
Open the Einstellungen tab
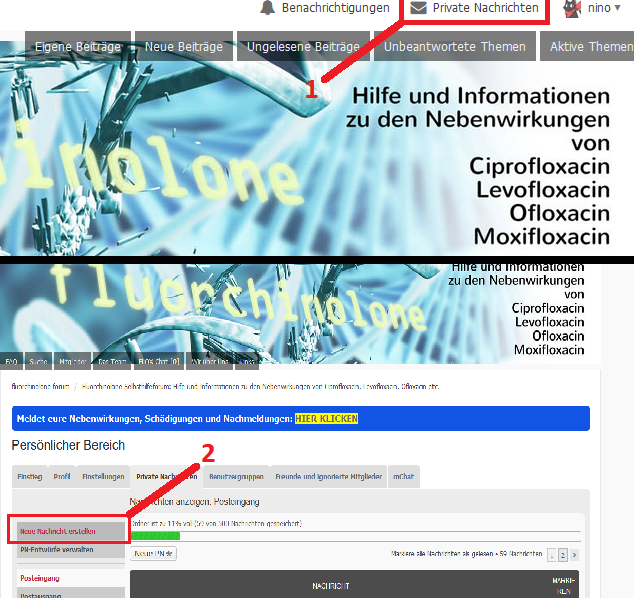(103, 477)
